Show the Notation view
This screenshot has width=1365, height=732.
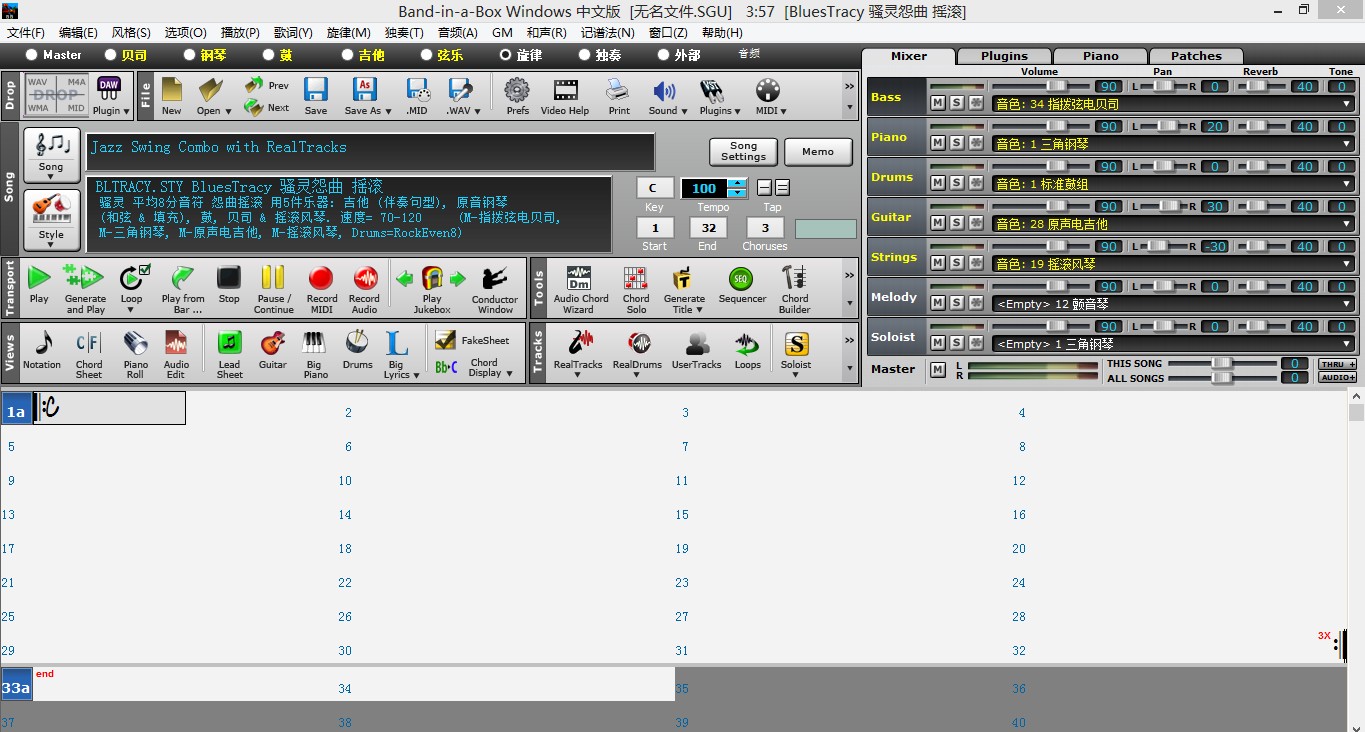(x=42, y=351)
